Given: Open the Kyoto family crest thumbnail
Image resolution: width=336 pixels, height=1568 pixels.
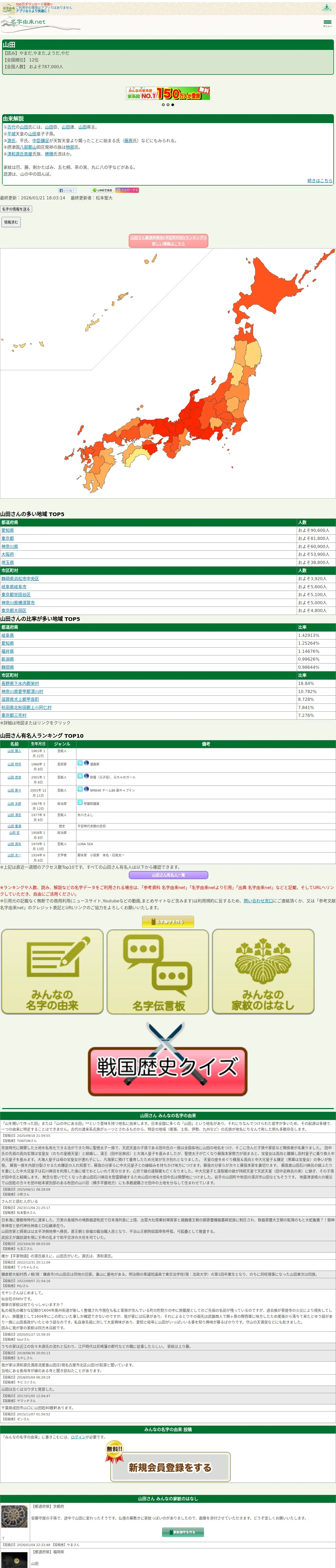Looking at the screenshot, I should 14,1517.
